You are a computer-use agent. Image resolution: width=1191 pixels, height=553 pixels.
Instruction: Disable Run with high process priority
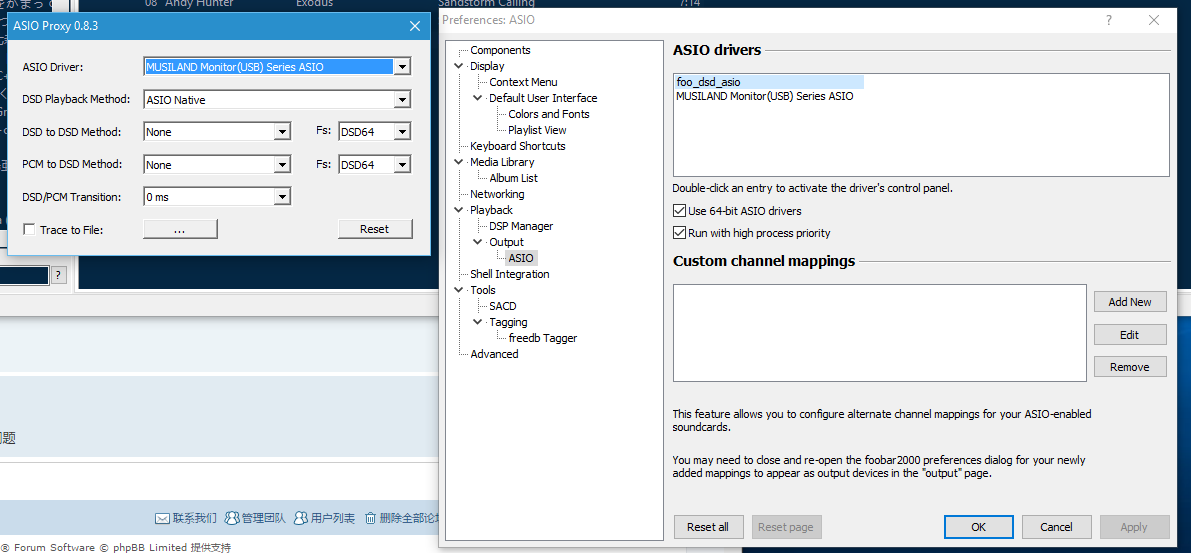click(680, 233)
